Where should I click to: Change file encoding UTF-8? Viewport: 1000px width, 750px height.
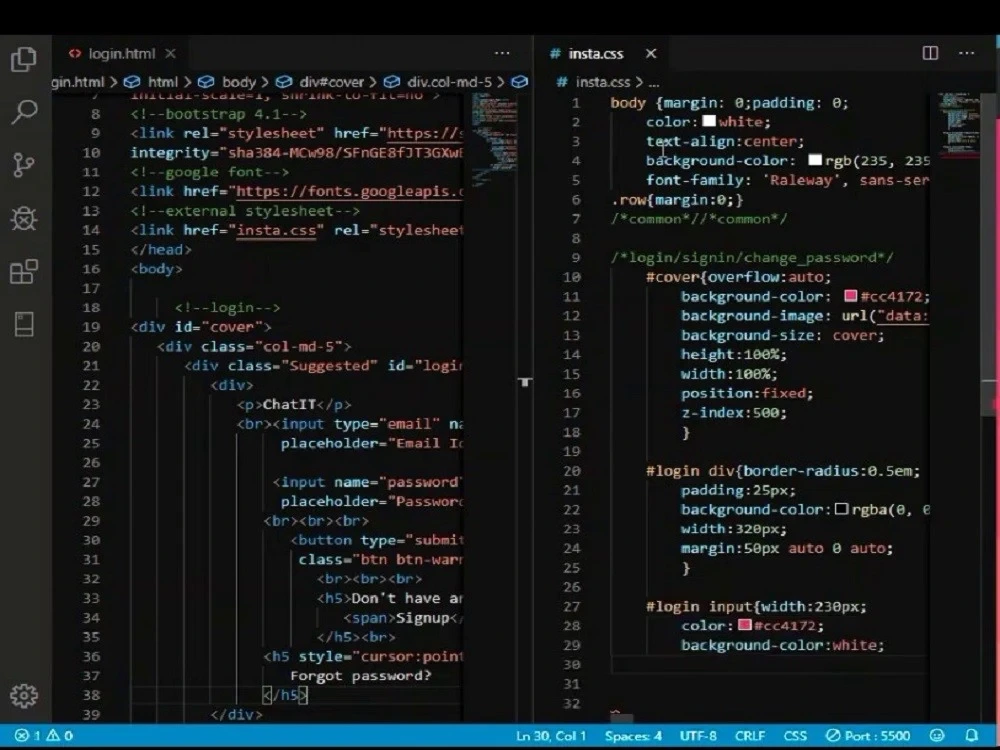click(698, 735)
